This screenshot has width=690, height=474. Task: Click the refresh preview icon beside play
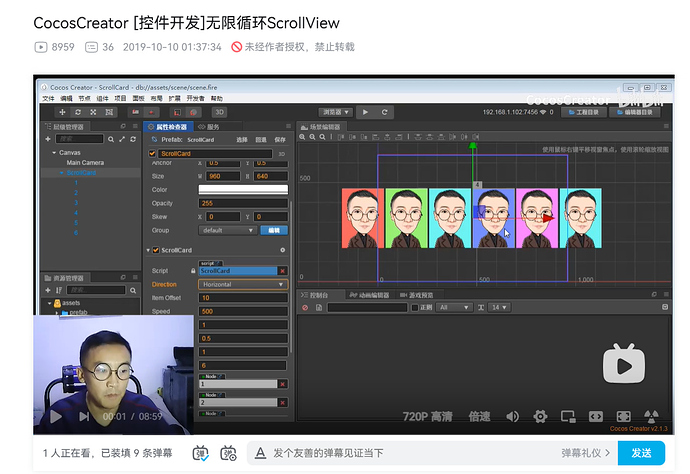point(384,112)
